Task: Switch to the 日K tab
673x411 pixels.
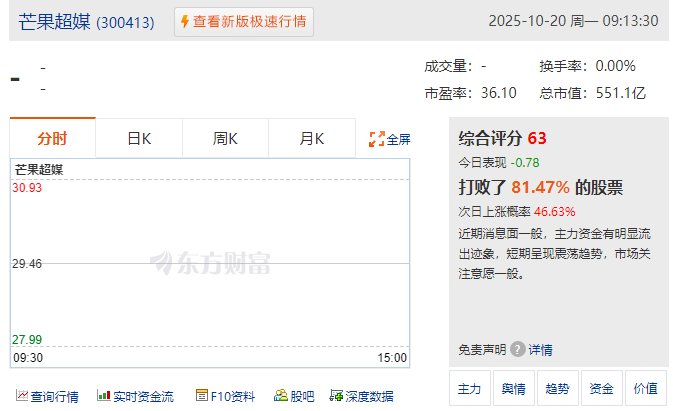Action: point(139,139)
